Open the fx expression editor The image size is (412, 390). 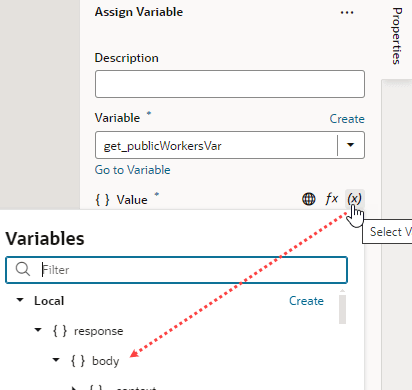pyautogui.click(x=331, y=199)
